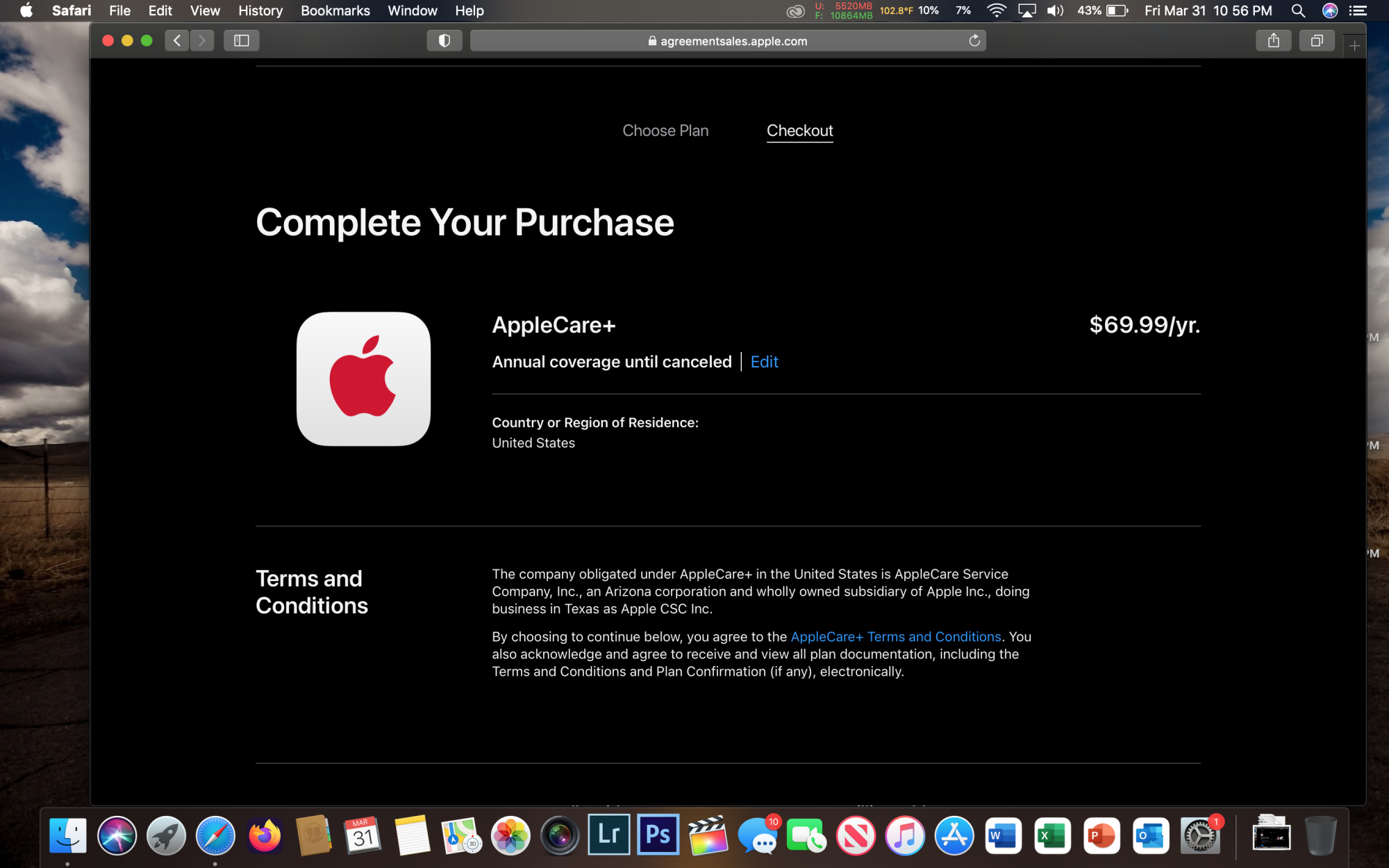
Task: Launch Lightroom from the Dock
Action: [x=608, y=835]
